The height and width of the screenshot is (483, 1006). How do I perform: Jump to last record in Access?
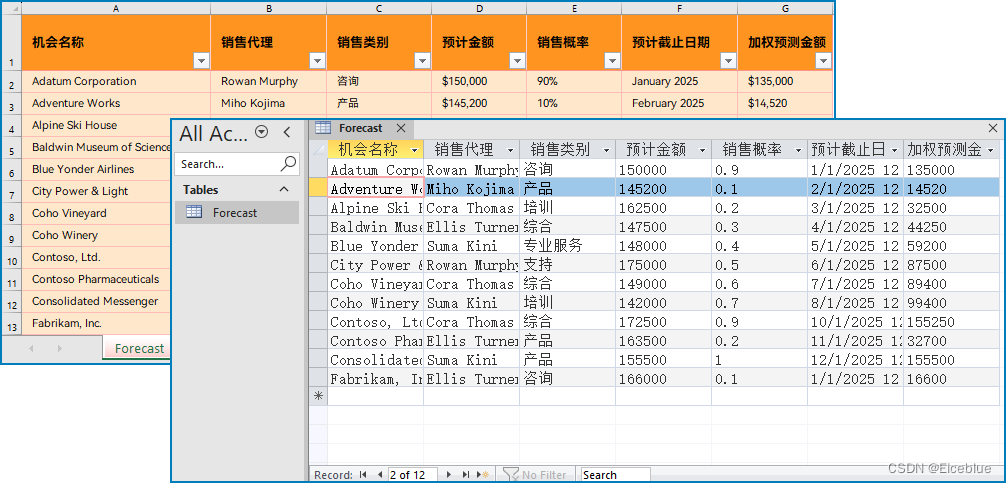click(x=466, y=475)
